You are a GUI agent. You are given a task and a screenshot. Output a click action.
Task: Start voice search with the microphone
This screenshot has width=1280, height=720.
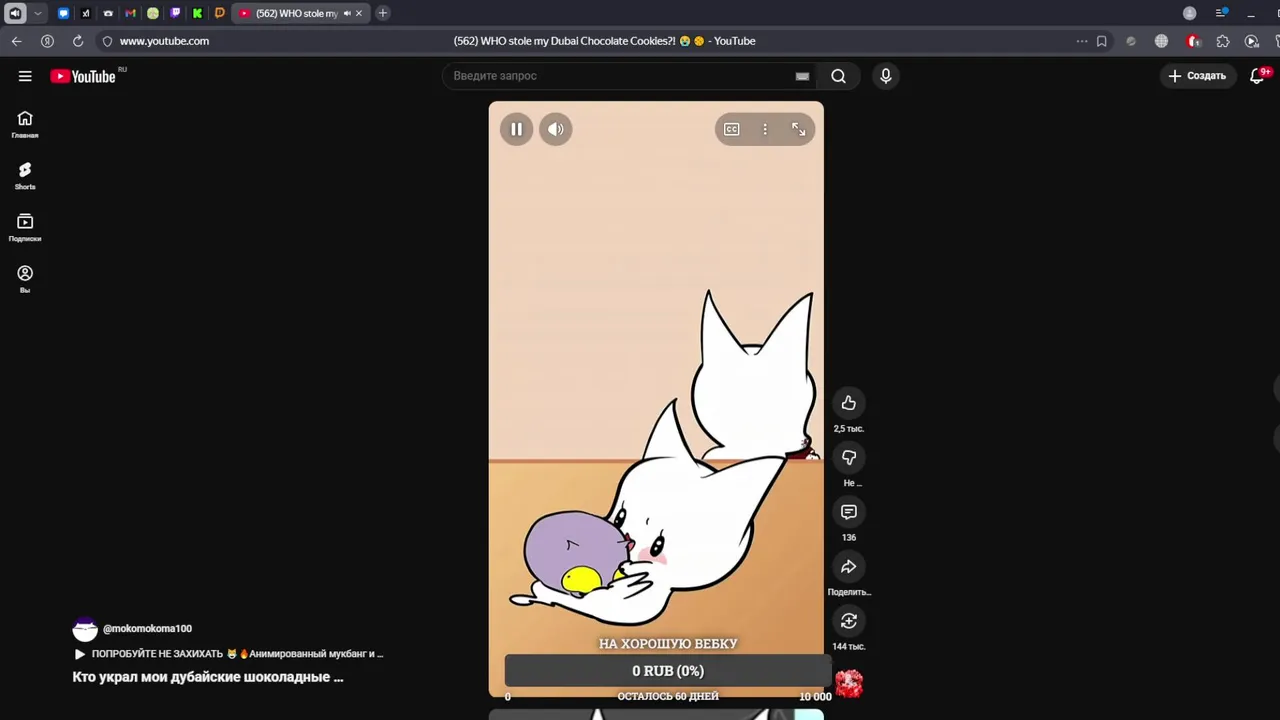(x=886, y=76)
